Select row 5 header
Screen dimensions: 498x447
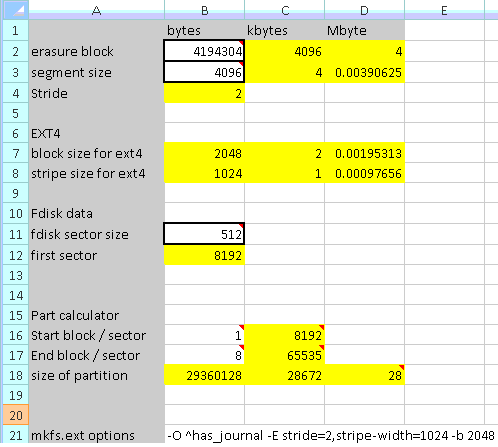[x=15, y=113]
